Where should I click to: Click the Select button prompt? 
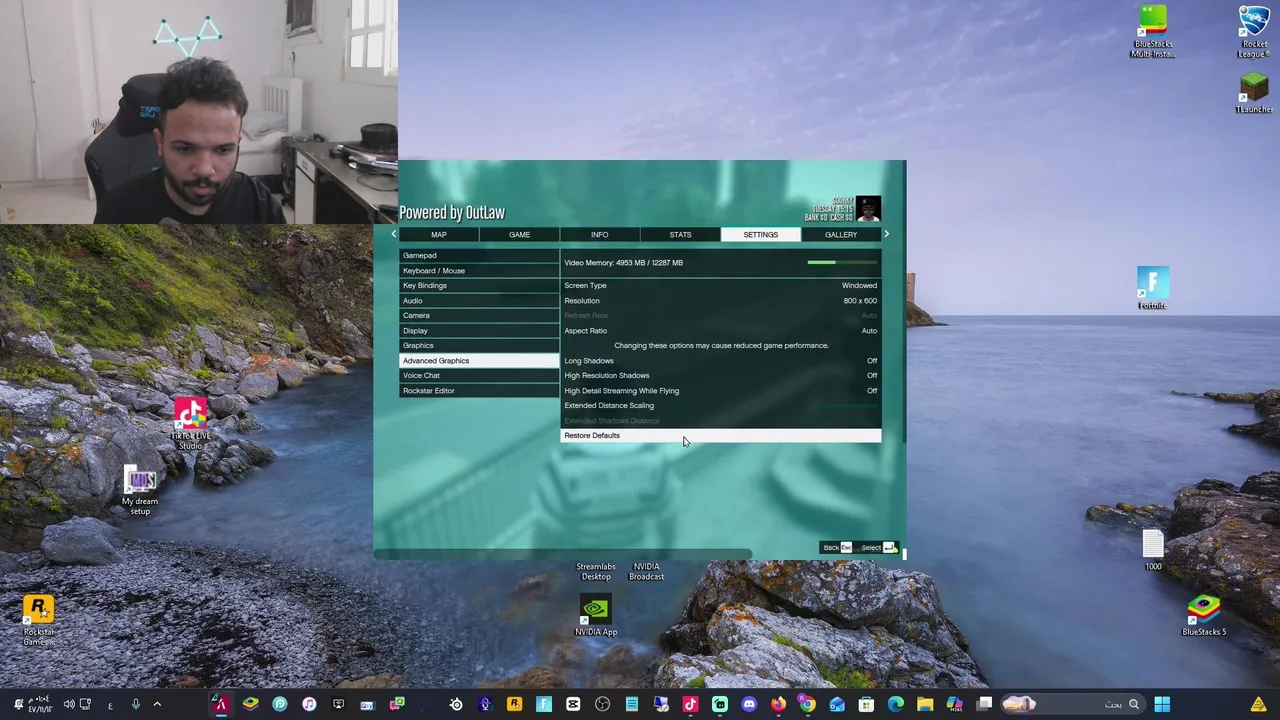[878, 548]
